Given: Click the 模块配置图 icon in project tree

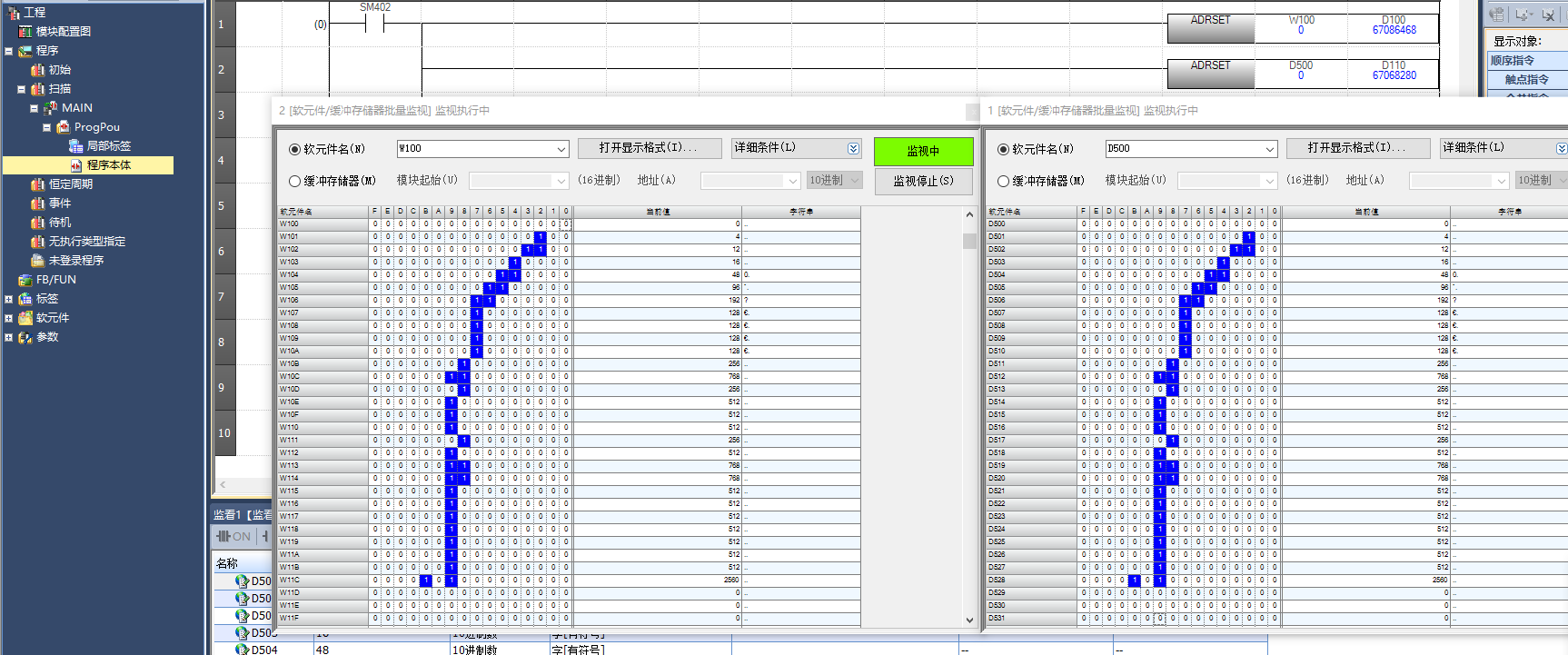Looking at the screenshot, I should (25, 32).
